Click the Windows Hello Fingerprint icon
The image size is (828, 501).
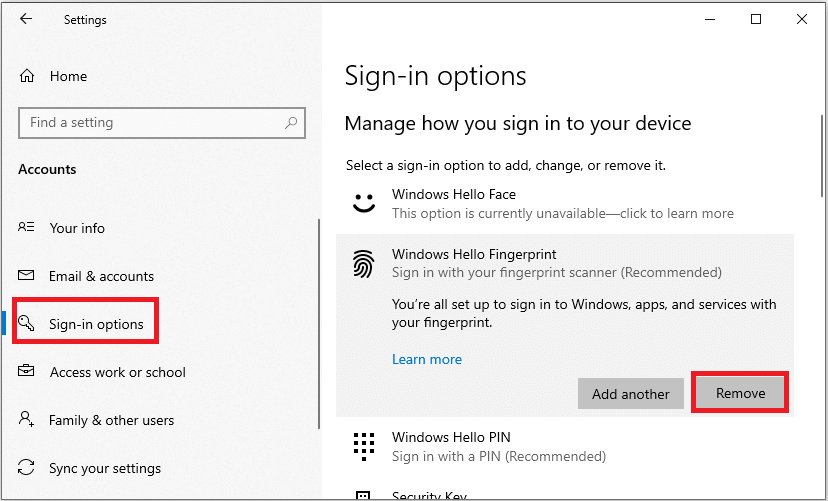(364, 264)
